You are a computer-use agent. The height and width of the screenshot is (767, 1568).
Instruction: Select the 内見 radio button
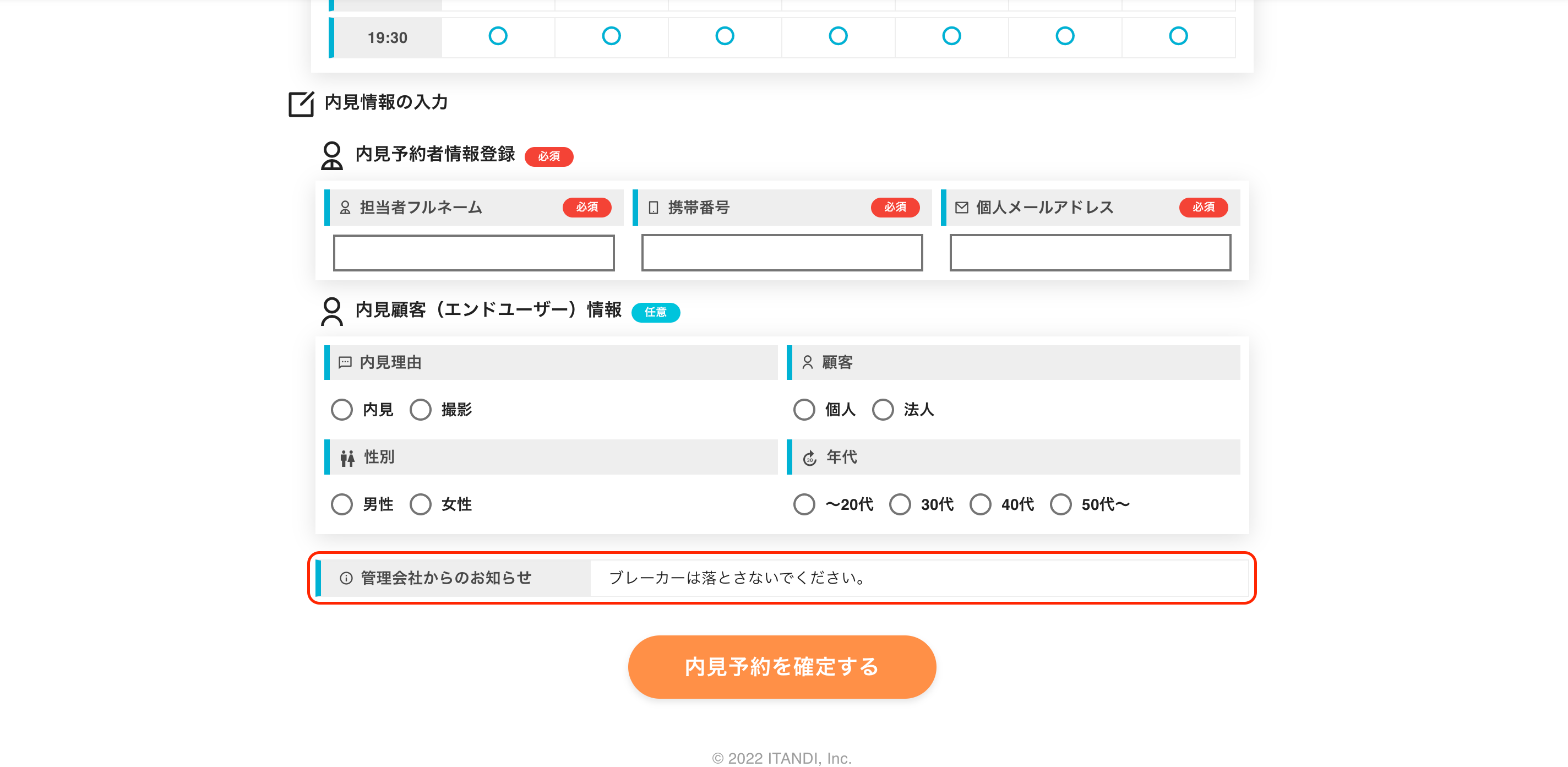pos(341,410)
